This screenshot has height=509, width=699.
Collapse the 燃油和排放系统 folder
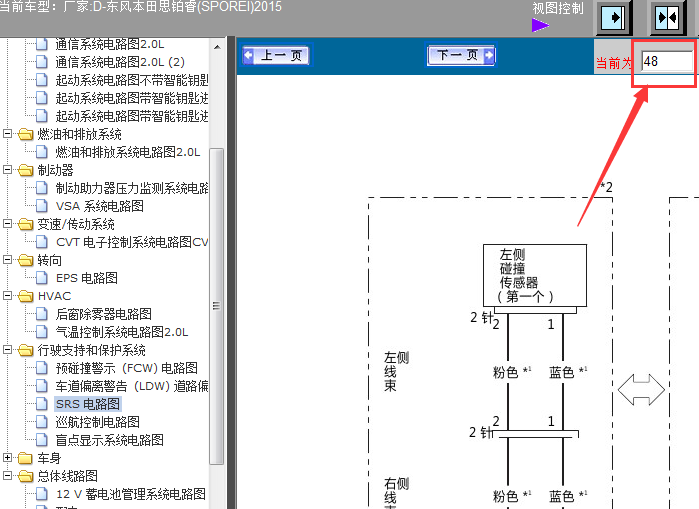7,133
